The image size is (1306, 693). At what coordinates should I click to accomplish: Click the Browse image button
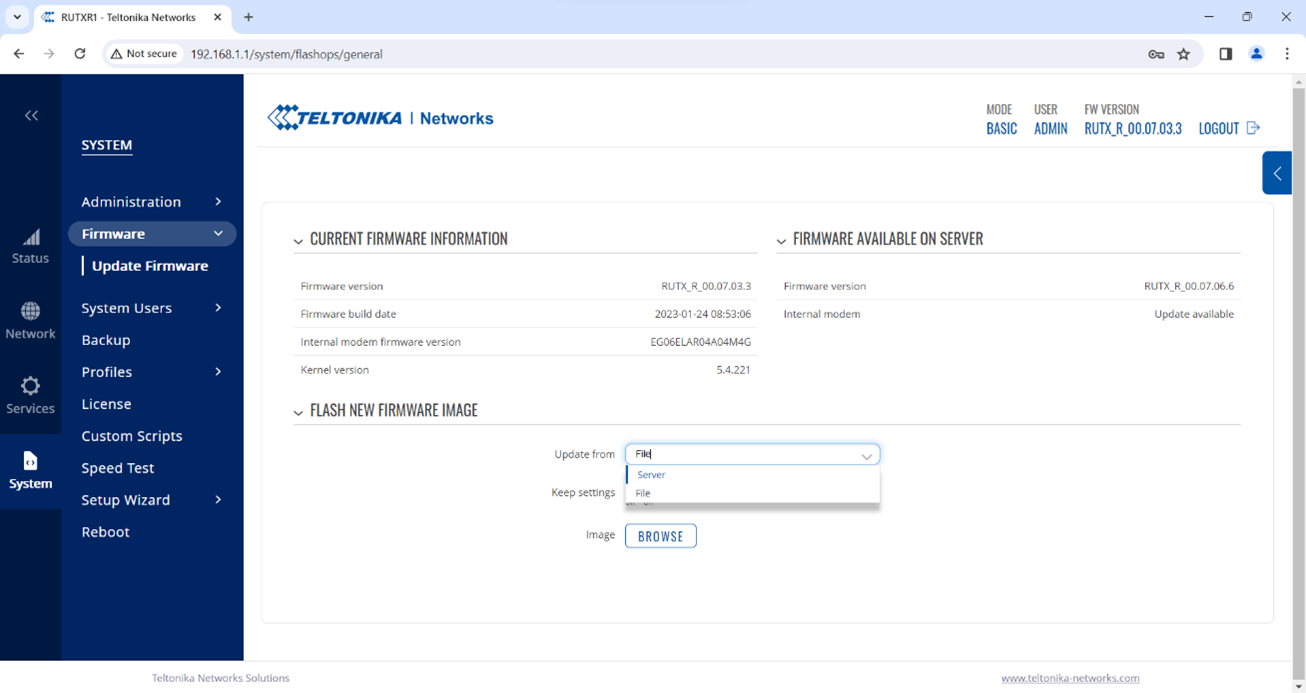point(660,536)
